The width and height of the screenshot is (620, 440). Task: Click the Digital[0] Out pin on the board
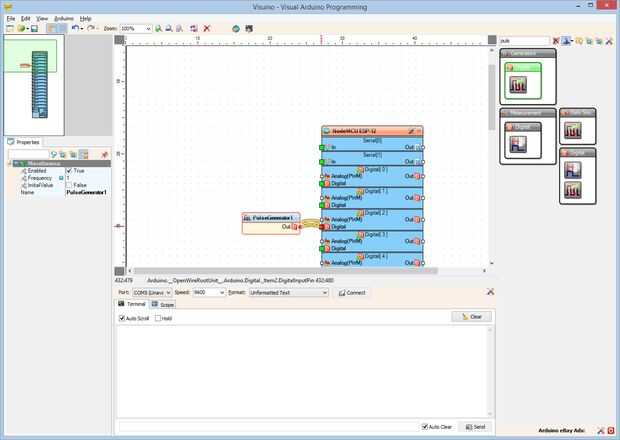tap(423, 176)
